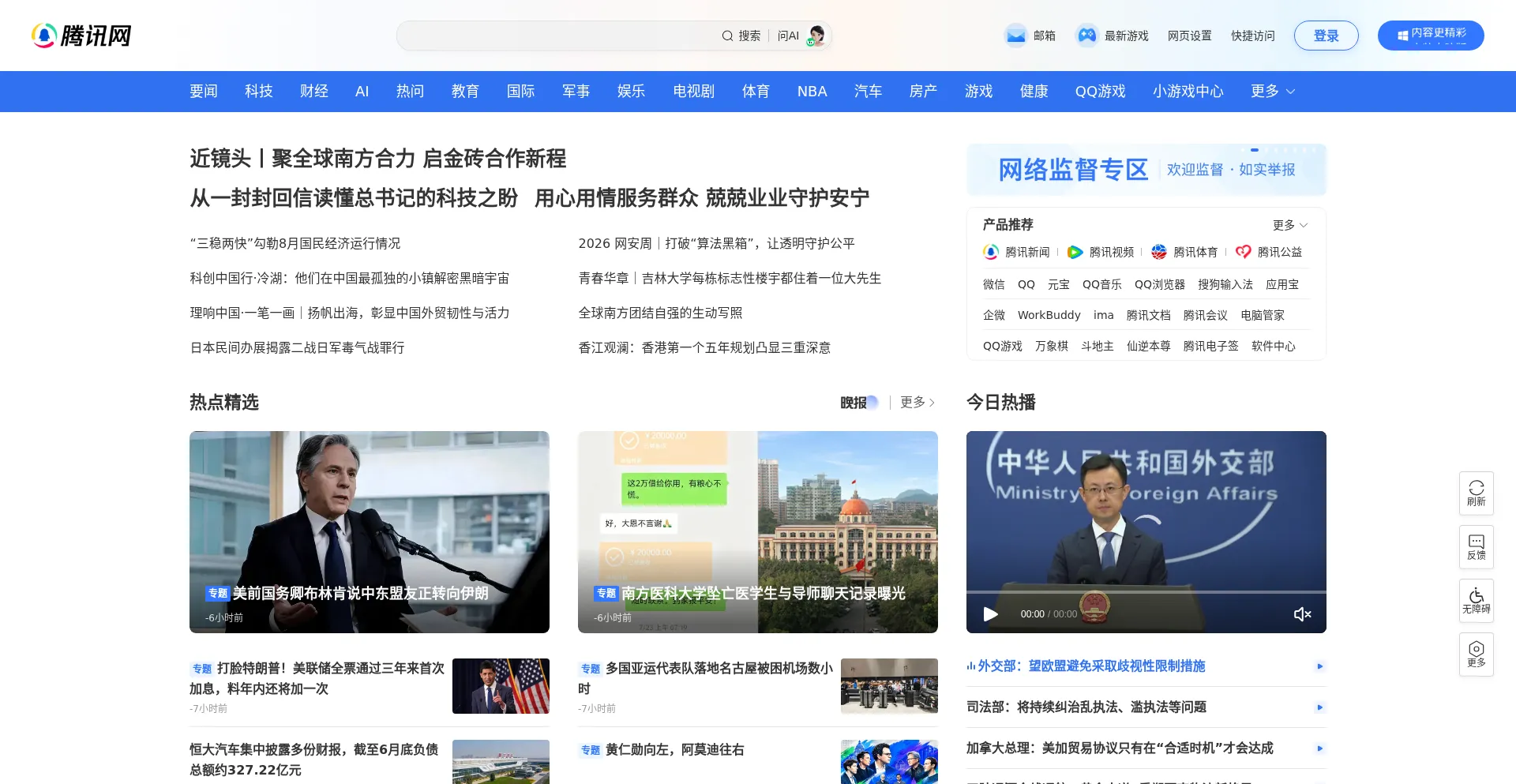Open 全球南方团结自强的生动写照
This screenshot has width=1516, height=784.
click(x=660, y=313)
